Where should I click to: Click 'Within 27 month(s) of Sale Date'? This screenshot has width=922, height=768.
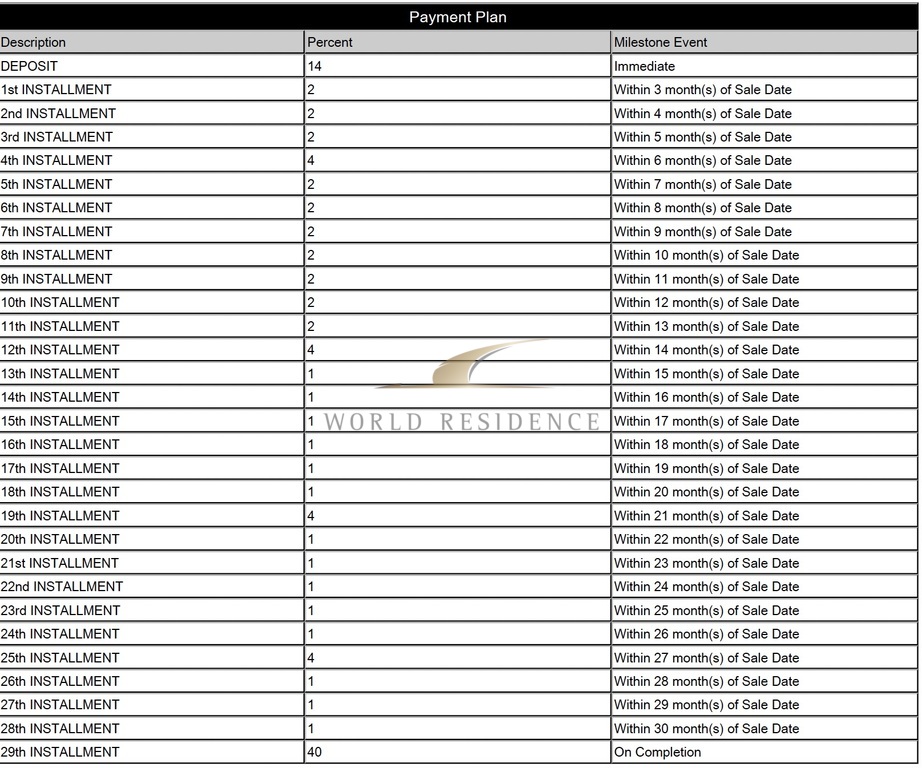707,658
